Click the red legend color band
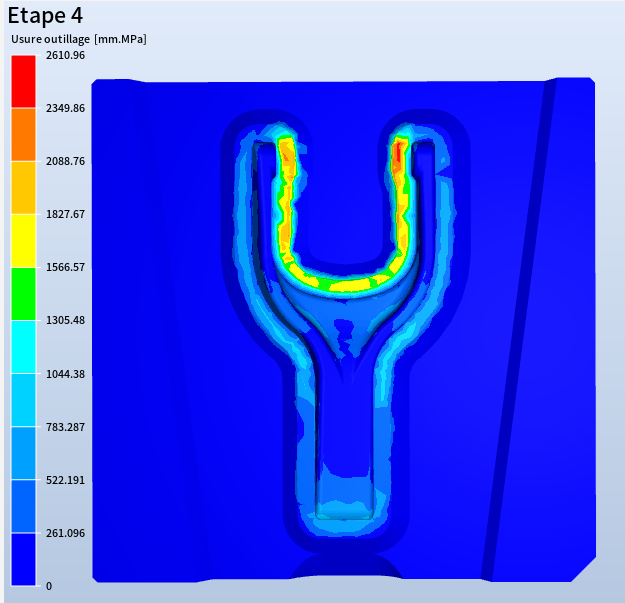The height and width of the screenshot is (603, 625). tap(24, 81)
